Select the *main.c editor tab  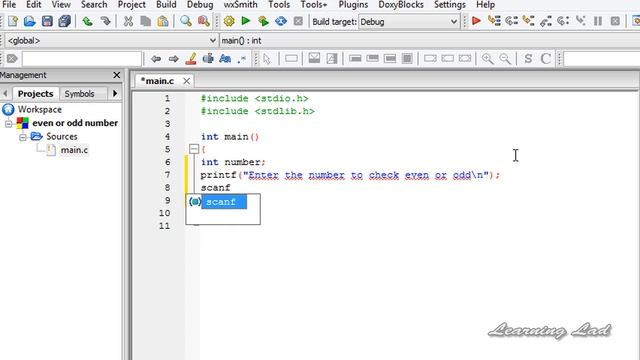(158, 81)
